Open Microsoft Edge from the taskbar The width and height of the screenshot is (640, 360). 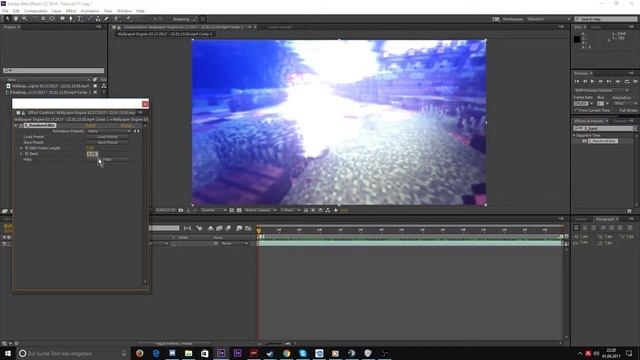[156, 353]
